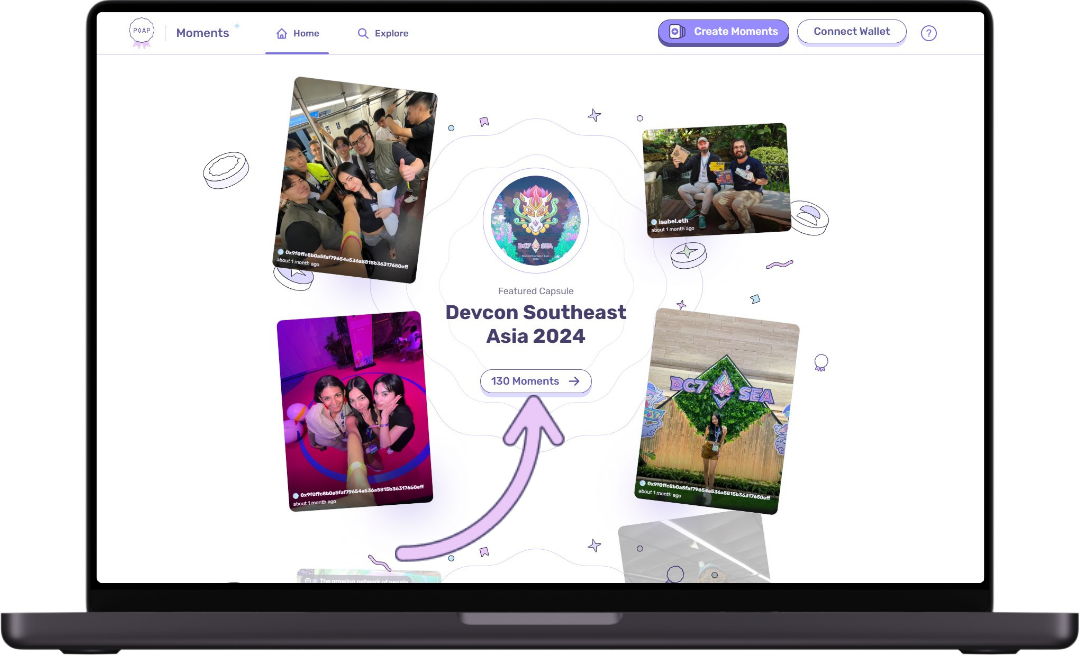Image resolution: width=1080 pixels, height=656 pixels.
Task: Click the Featured Capsule heading Devcon Southeast Asia 2024
Action: [x=536, y=324]
